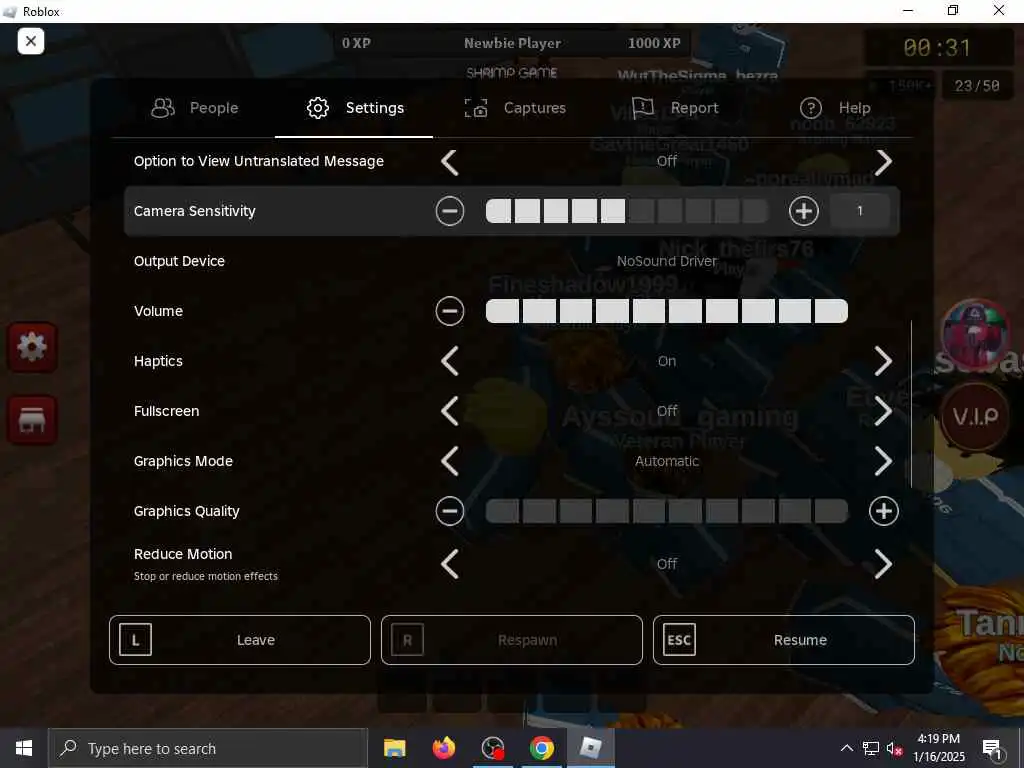Image resolution: width=1024 pixels, height=768 pixels.
Task: Click the Settings panel scrollbar
Action: pyautogui.click(x=911, y=404)
